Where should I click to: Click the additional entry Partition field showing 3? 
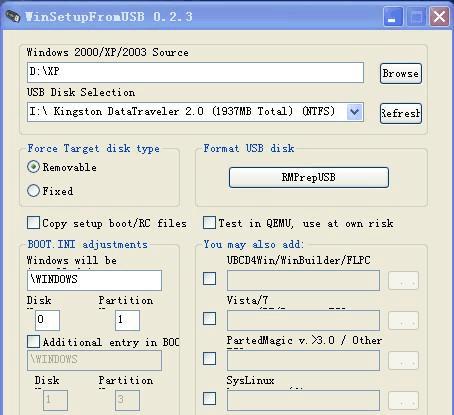(x=127, y=400)
